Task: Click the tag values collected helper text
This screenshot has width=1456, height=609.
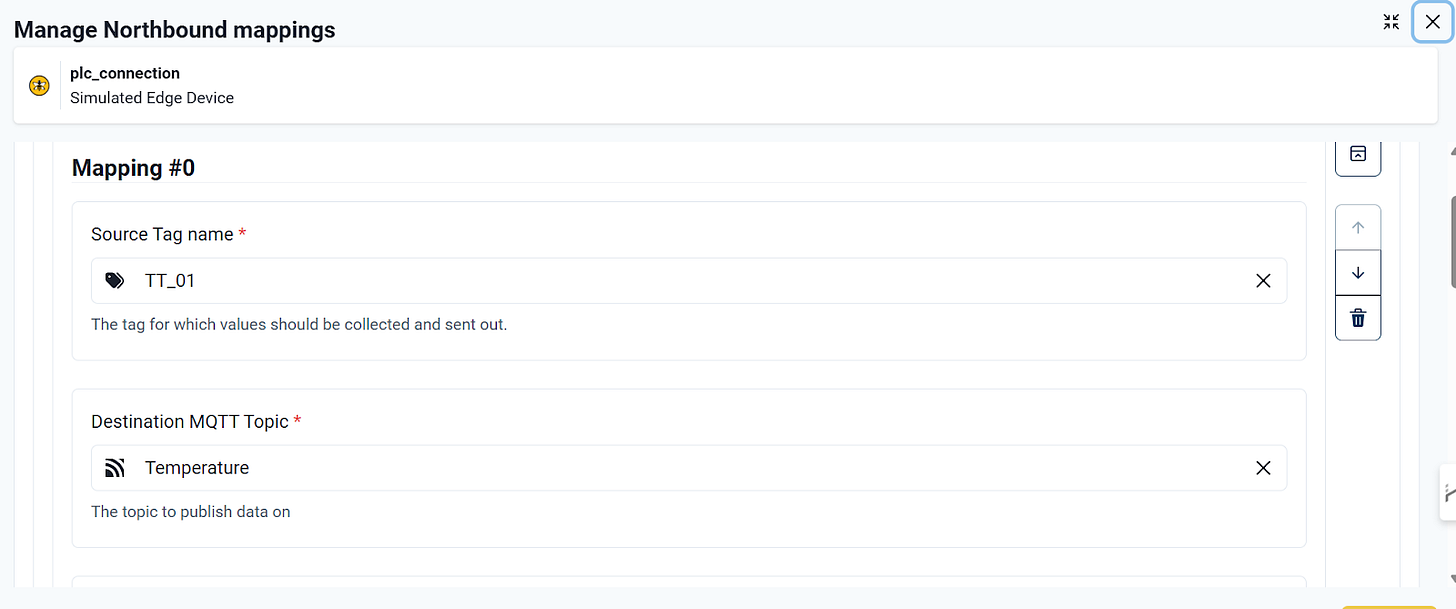Action: pyautogui.click(x=299, y=325)
